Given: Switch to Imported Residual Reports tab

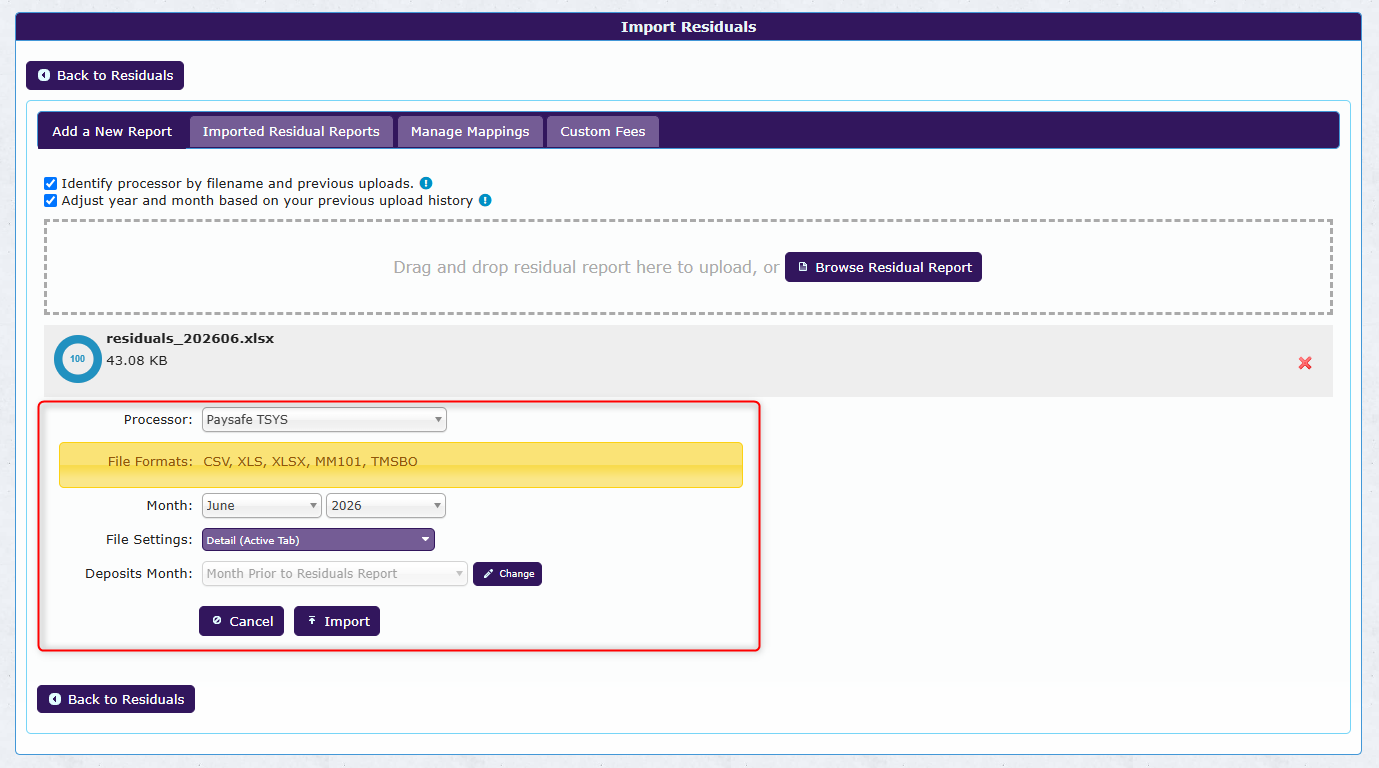Looking at the screenshot, I should pyautogui.click(x=291, y=132).
